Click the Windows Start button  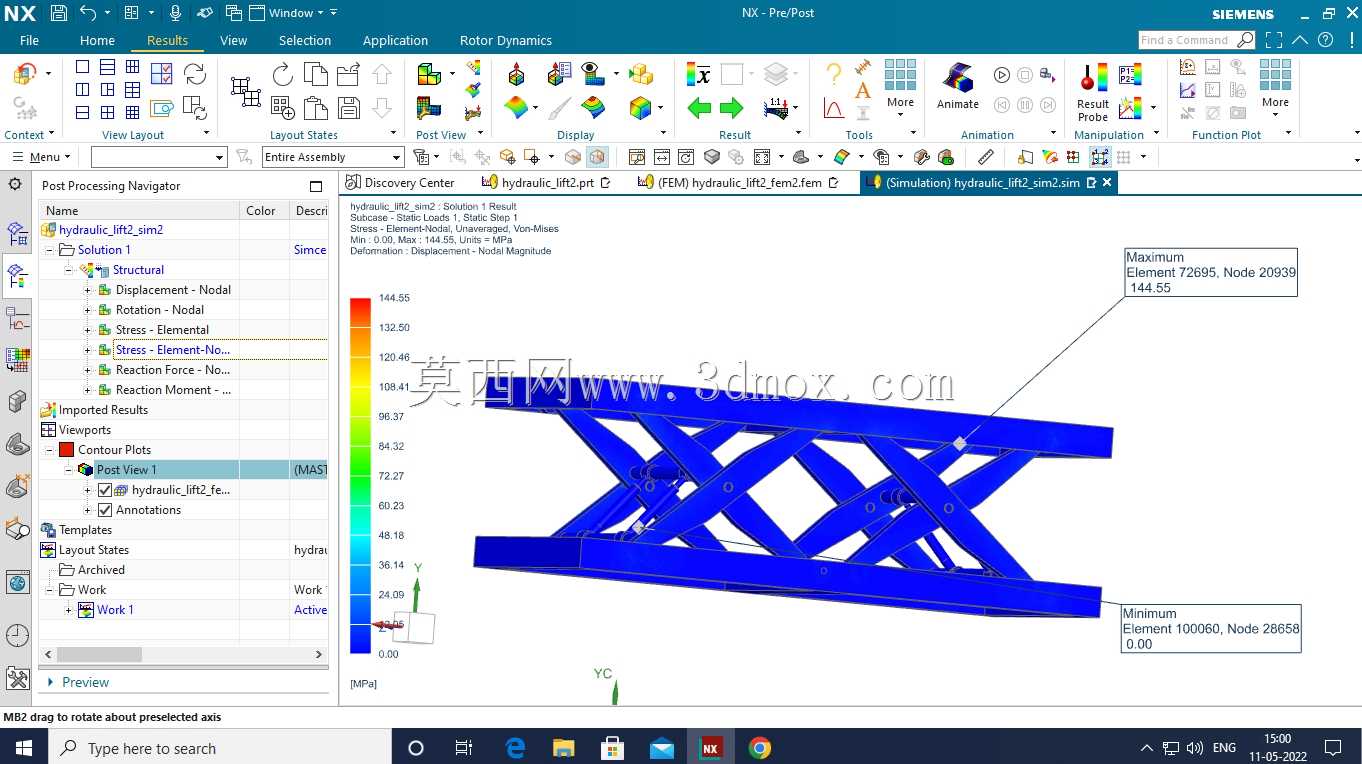24,748
